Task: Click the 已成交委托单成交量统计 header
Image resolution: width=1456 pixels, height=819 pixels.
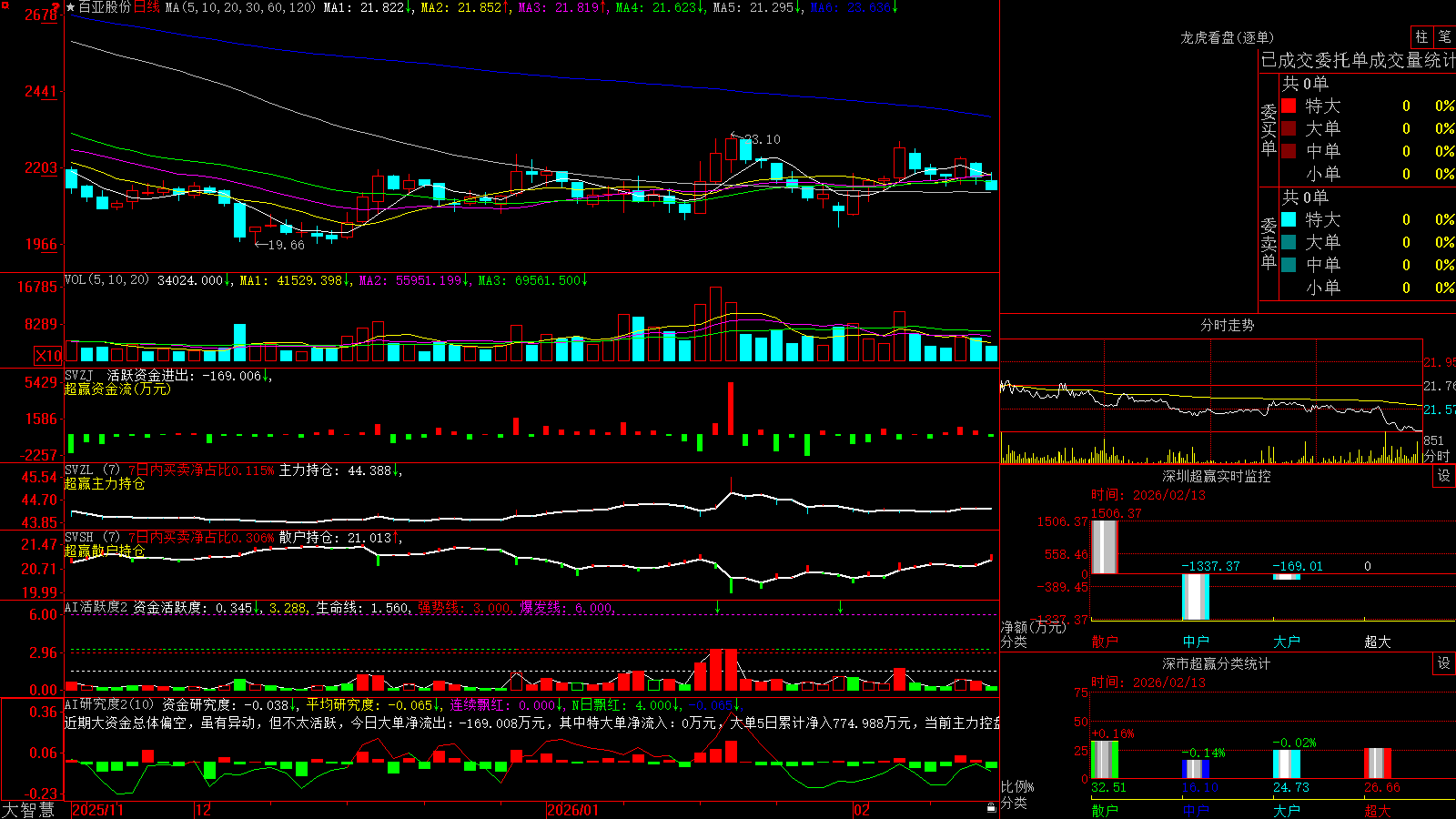Action: (x=1358, y=60)
